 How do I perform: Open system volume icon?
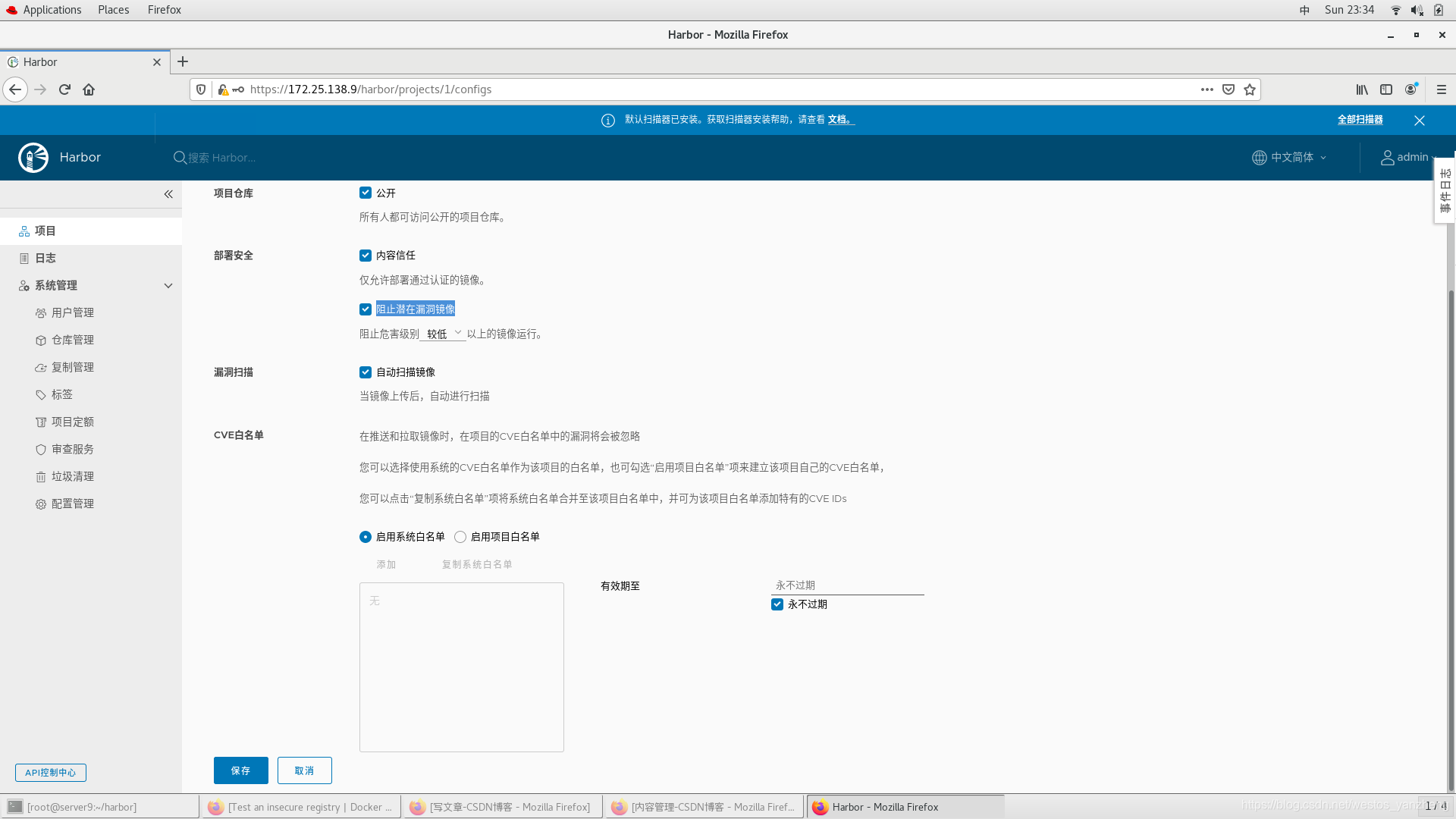(1417, 10)
